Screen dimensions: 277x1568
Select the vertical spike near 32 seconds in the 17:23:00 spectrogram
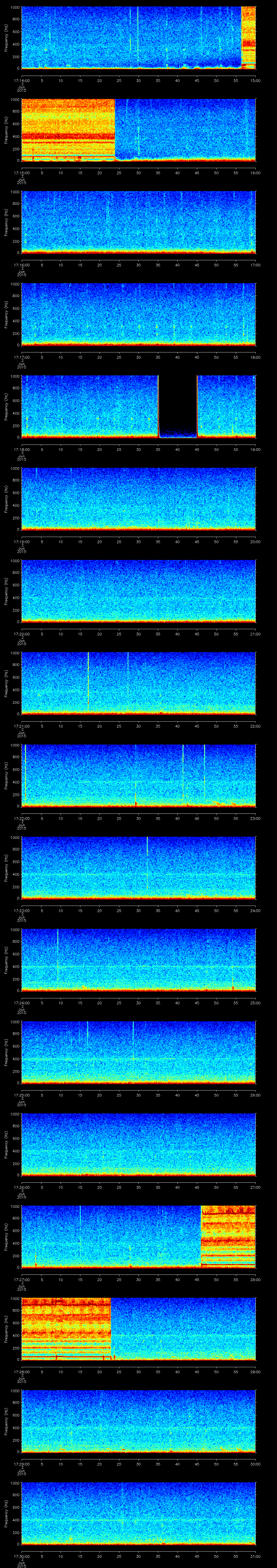[147, 864]
